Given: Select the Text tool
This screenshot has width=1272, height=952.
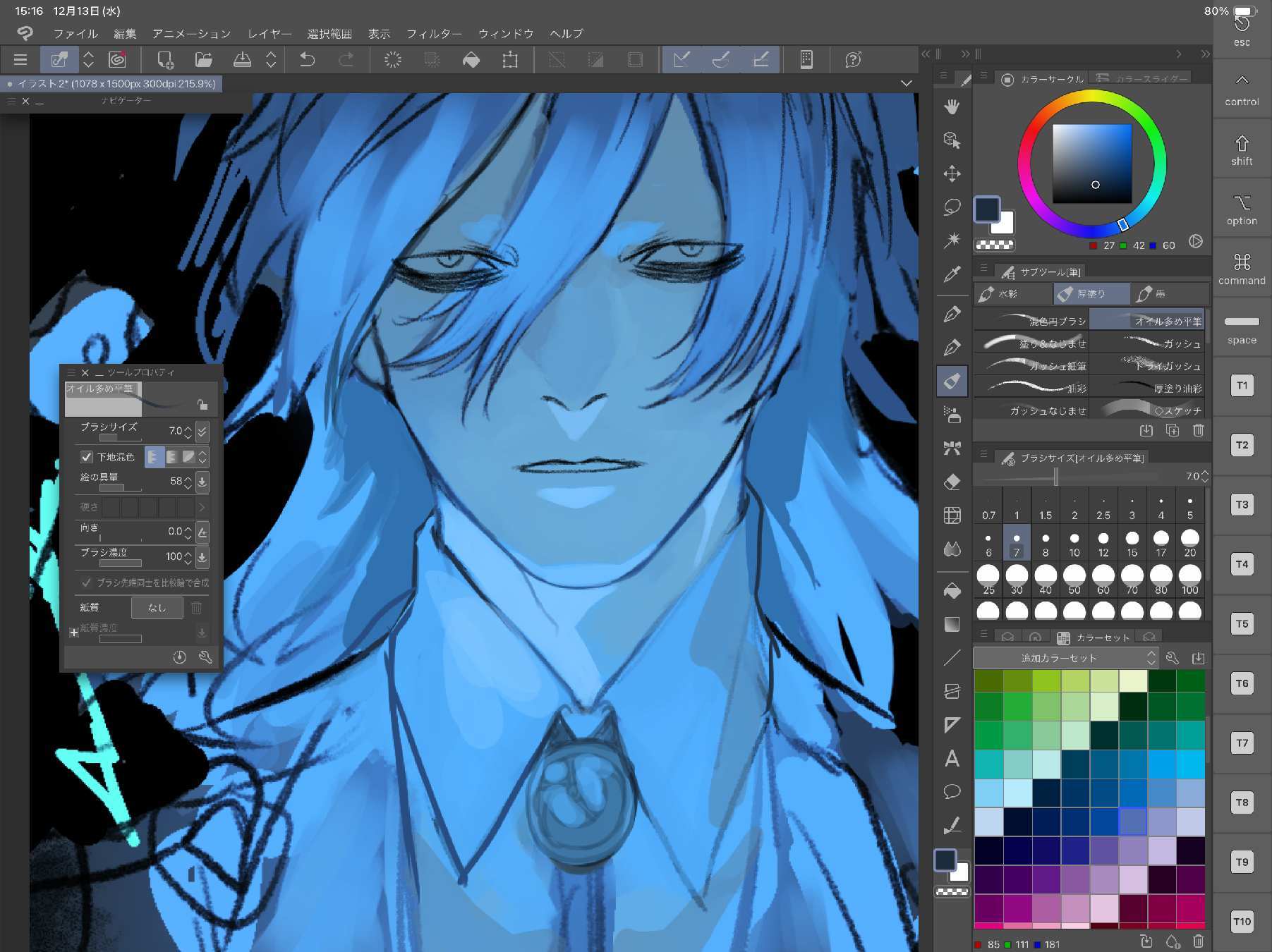Looking at the screenshot, I should click(x=952, y=758).
